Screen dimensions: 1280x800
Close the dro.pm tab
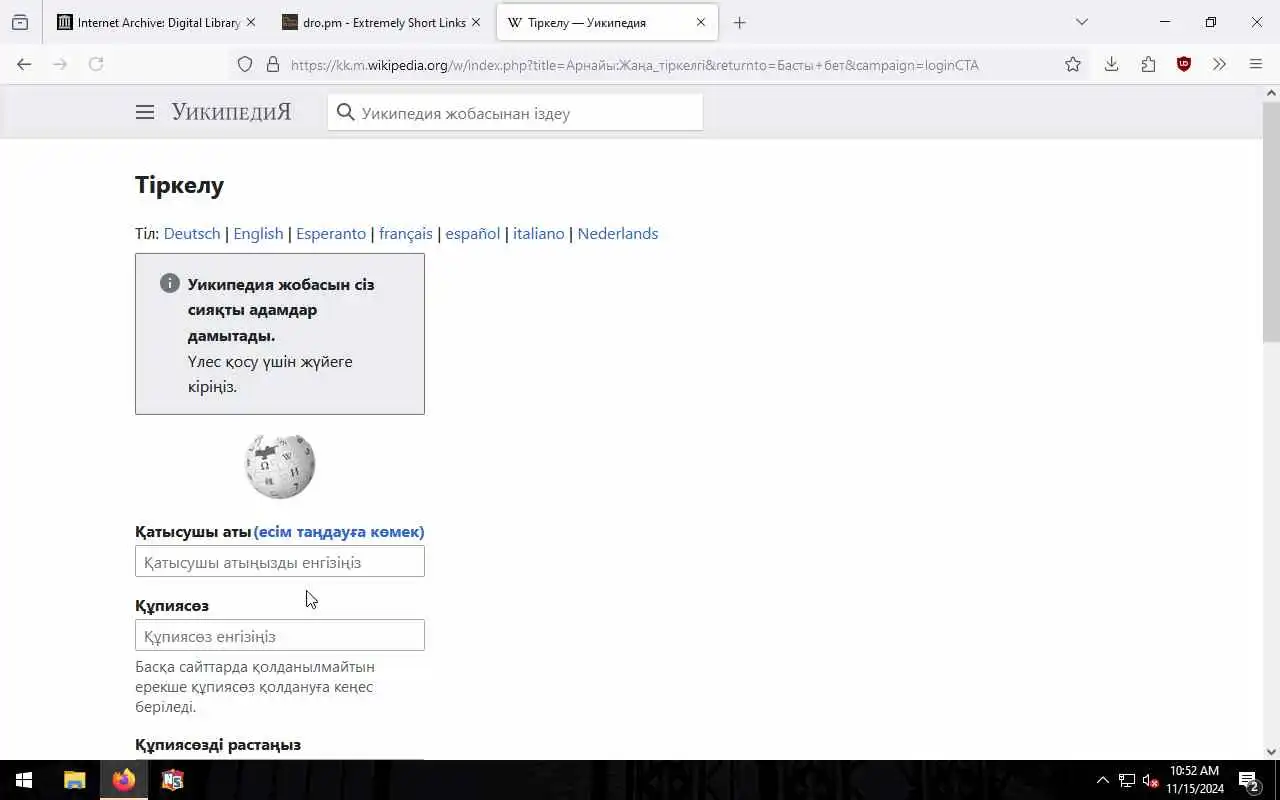click(475, 22)
